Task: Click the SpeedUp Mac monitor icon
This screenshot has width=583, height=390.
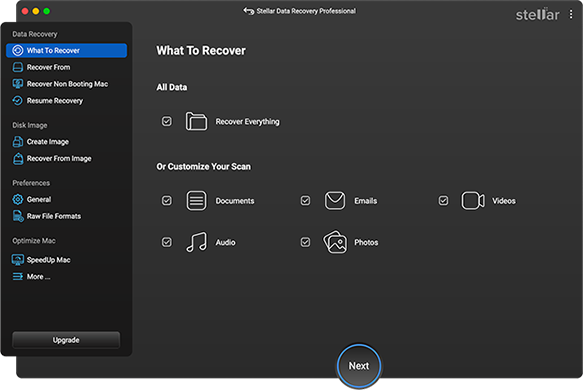Action: tap(17, 260)
